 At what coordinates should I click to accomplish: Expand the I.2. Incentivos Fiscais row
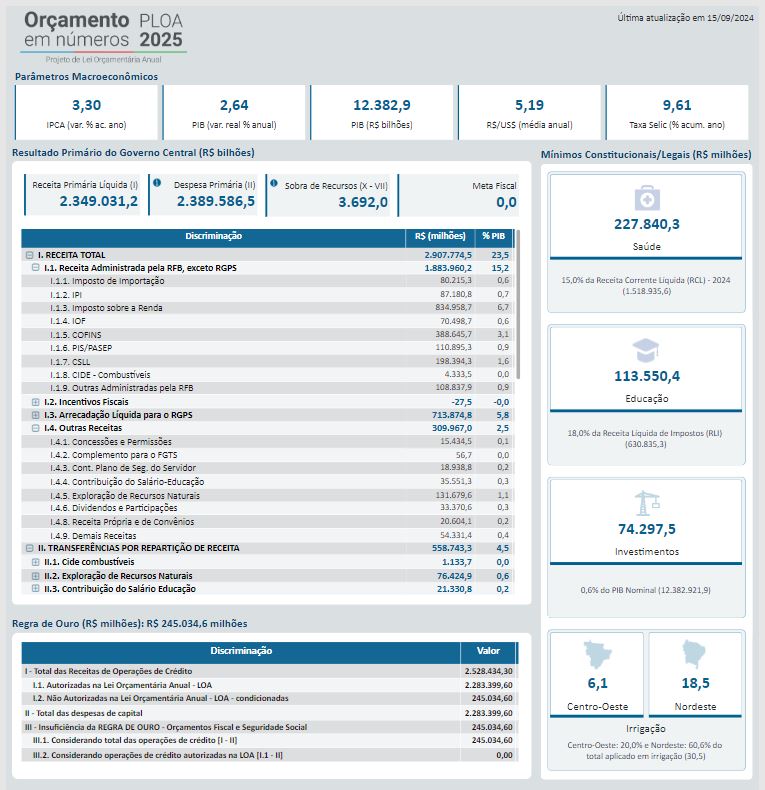[x=36, y=401]
